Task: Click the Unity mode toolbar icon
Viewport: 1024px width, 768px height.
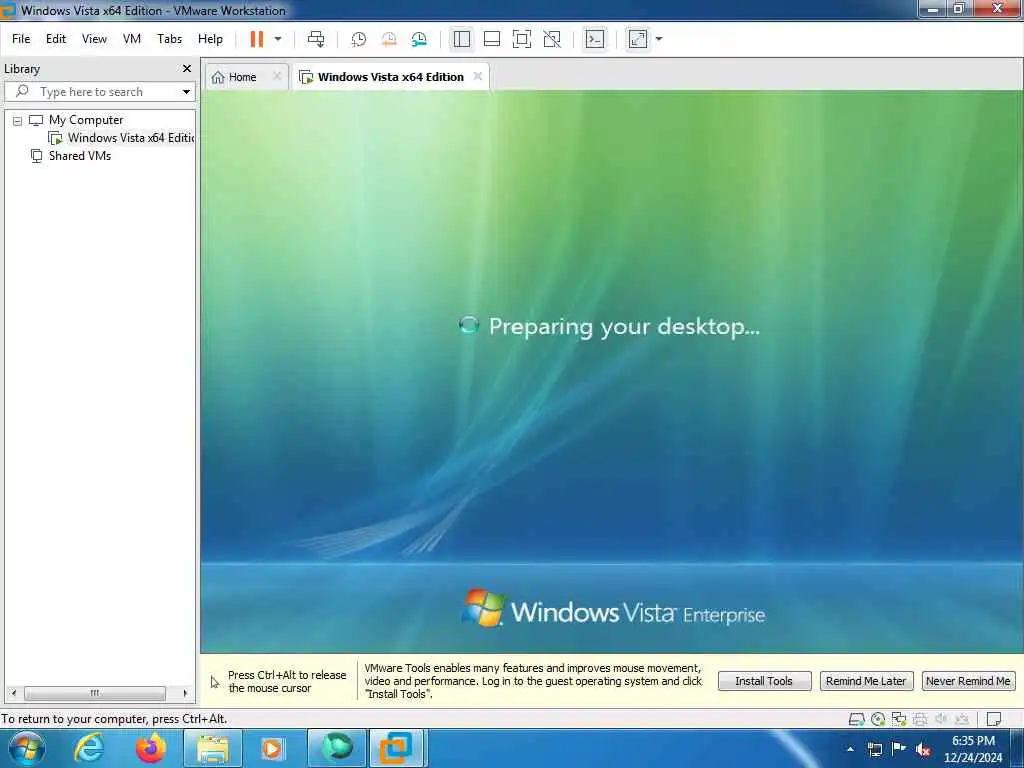Action: coord(552,39)
